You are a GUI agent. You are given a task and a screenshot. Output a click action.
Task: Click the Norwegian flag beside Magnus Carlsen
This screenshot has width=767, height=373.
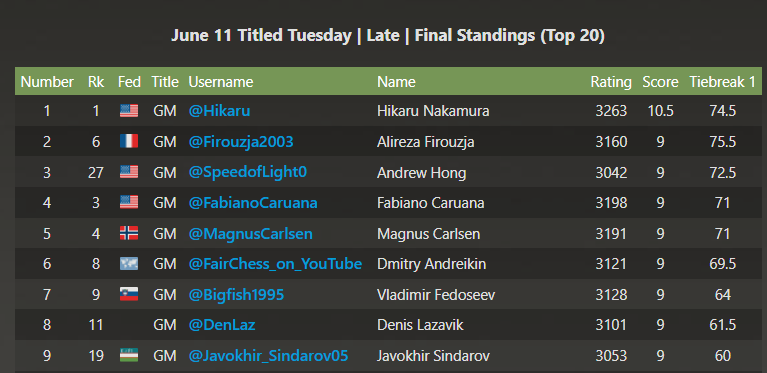129,233
